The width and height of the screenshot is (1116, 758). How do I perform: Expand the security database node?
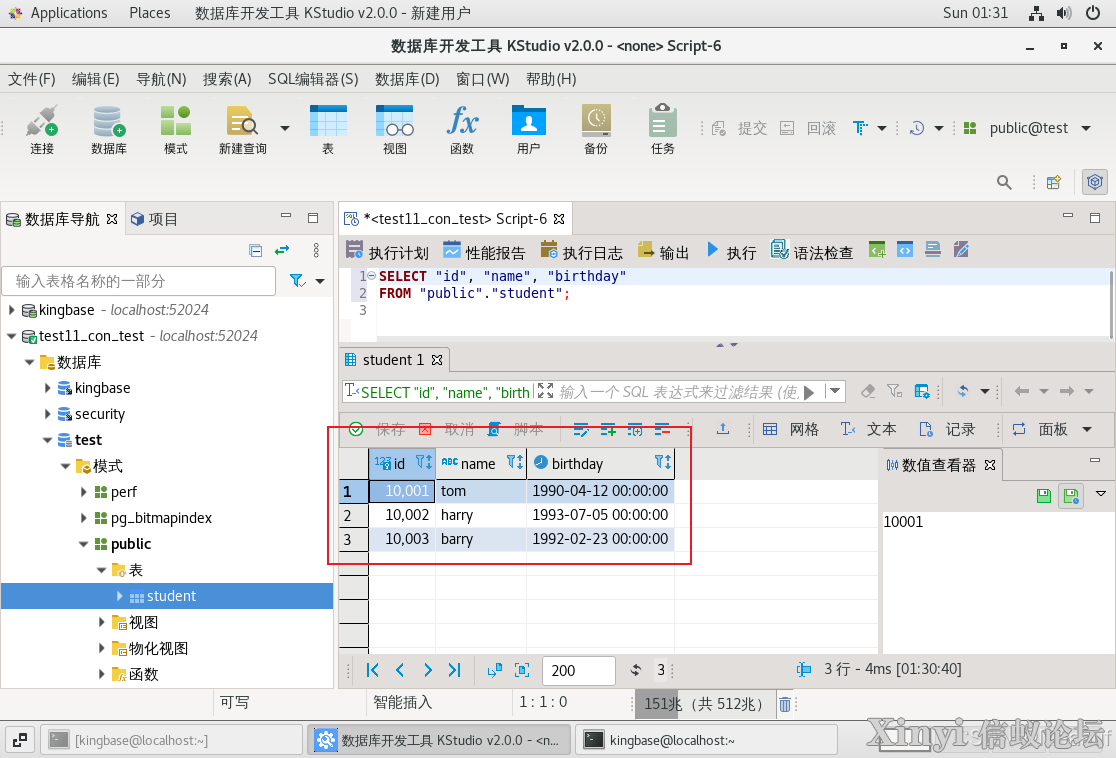point(48,414)
